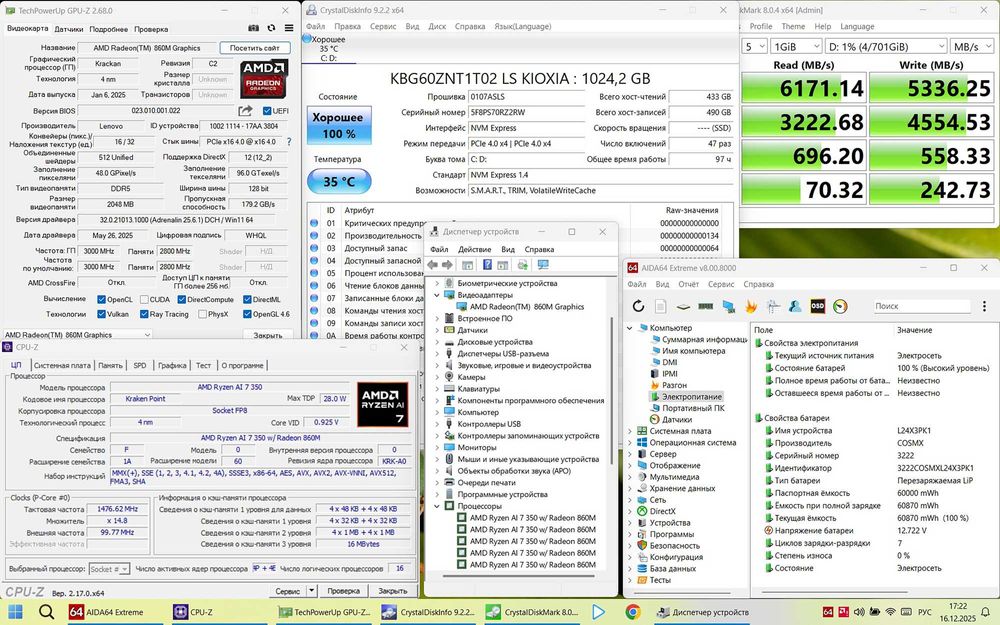Screen dimensions: 1000x625
Task: Click the AIDA64 gauge sensor icon
Action: (x=841, y=306)
